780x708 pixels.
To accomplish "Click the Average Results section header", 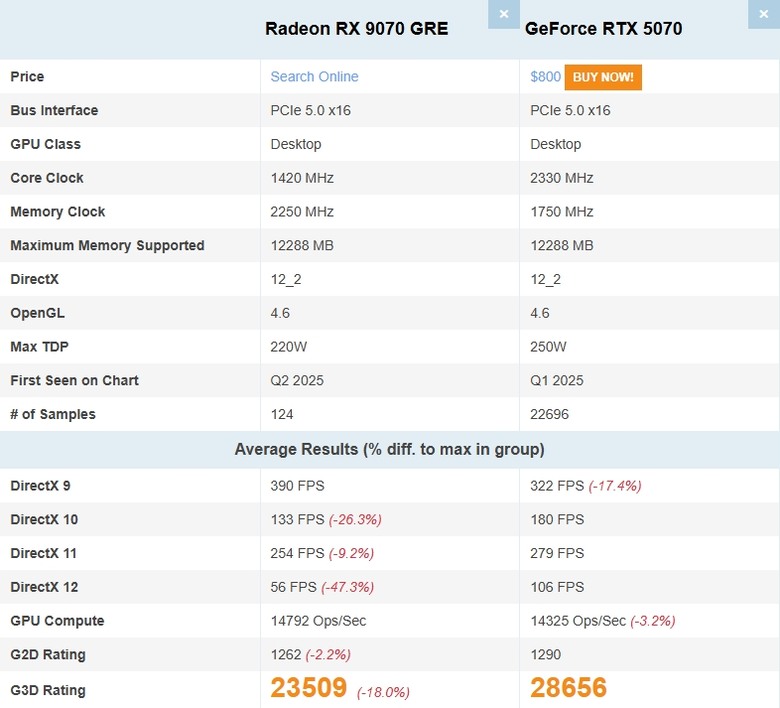I will (390, 449).
